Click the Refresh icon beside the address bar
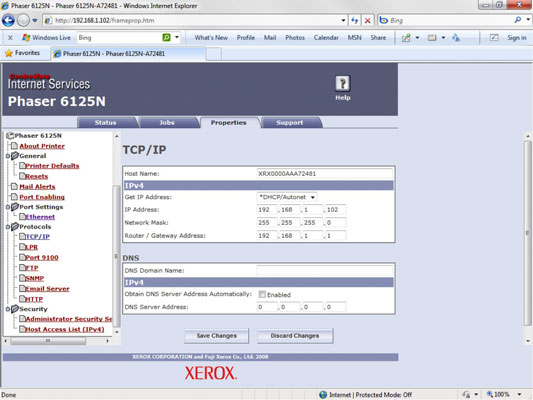The width and height of the screenshot is (533, 400). coord(355,20)
